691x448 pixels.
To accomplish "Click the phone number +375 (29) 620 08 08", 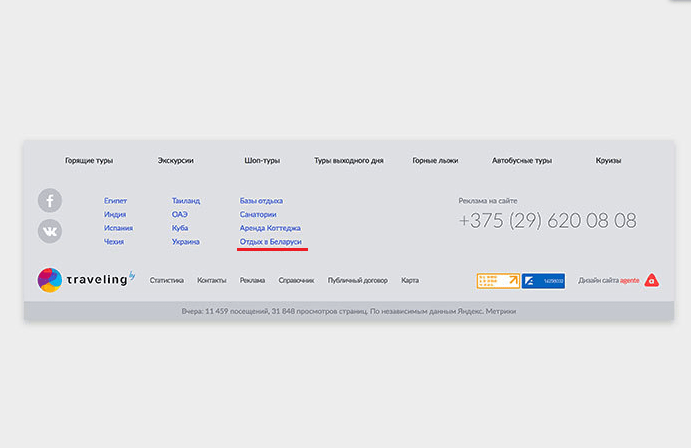I will 547,221.
